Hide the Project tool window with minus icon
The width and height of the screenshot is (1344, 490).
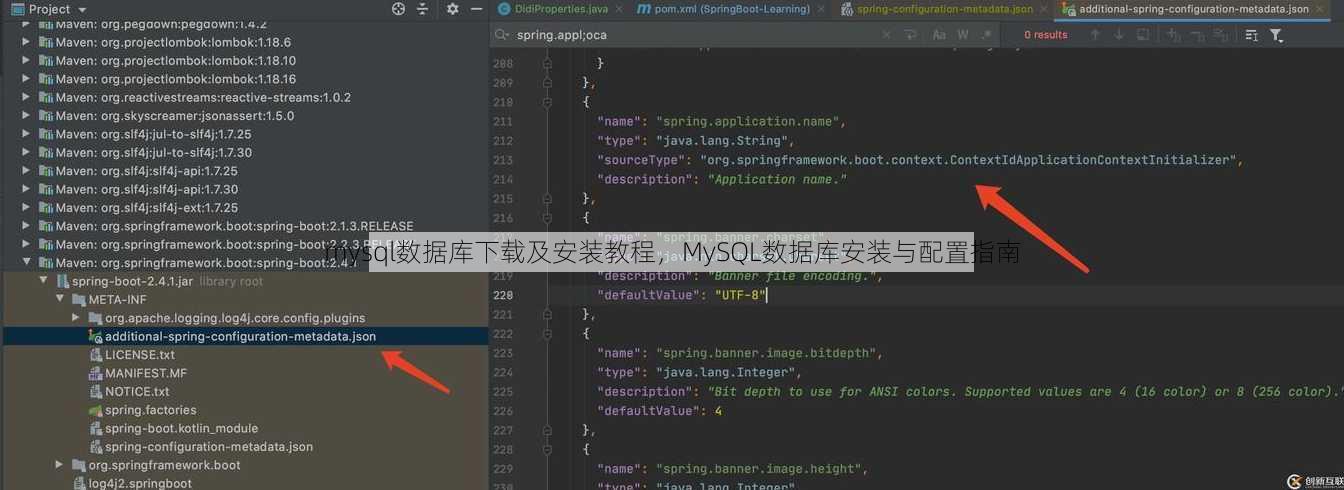[x=476, y=9]
